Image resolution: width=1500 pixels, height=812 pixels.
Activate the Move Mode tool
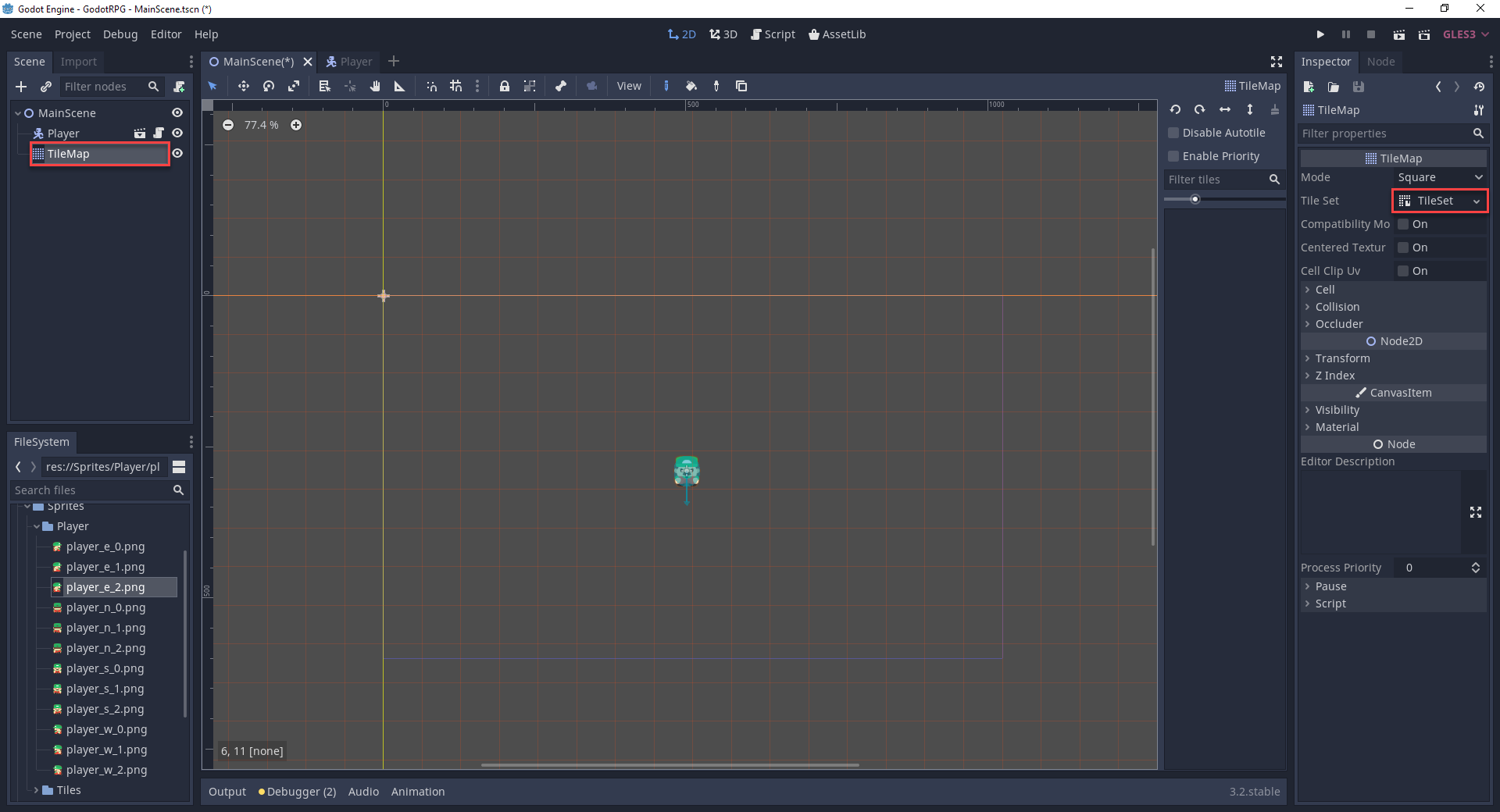pyautogui.click(x=244, y=86)
